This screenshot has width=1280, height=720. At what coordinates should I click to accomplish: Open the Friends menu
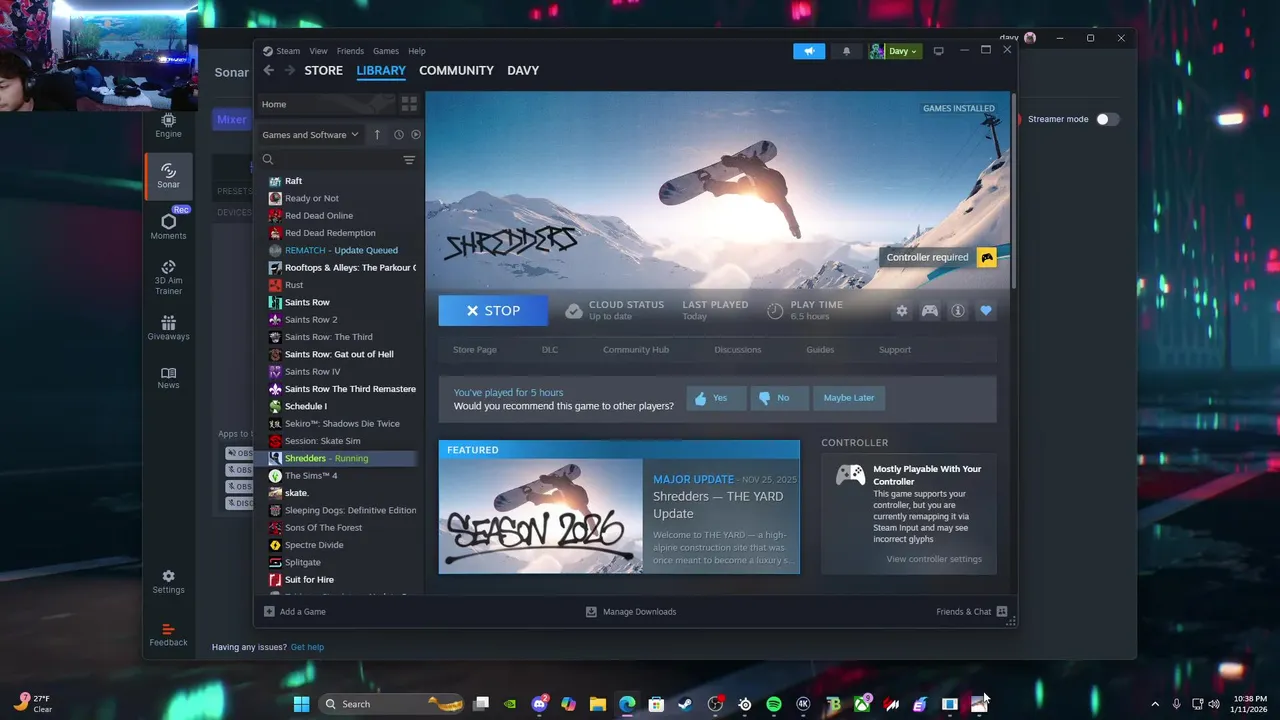tap(350, 51)
